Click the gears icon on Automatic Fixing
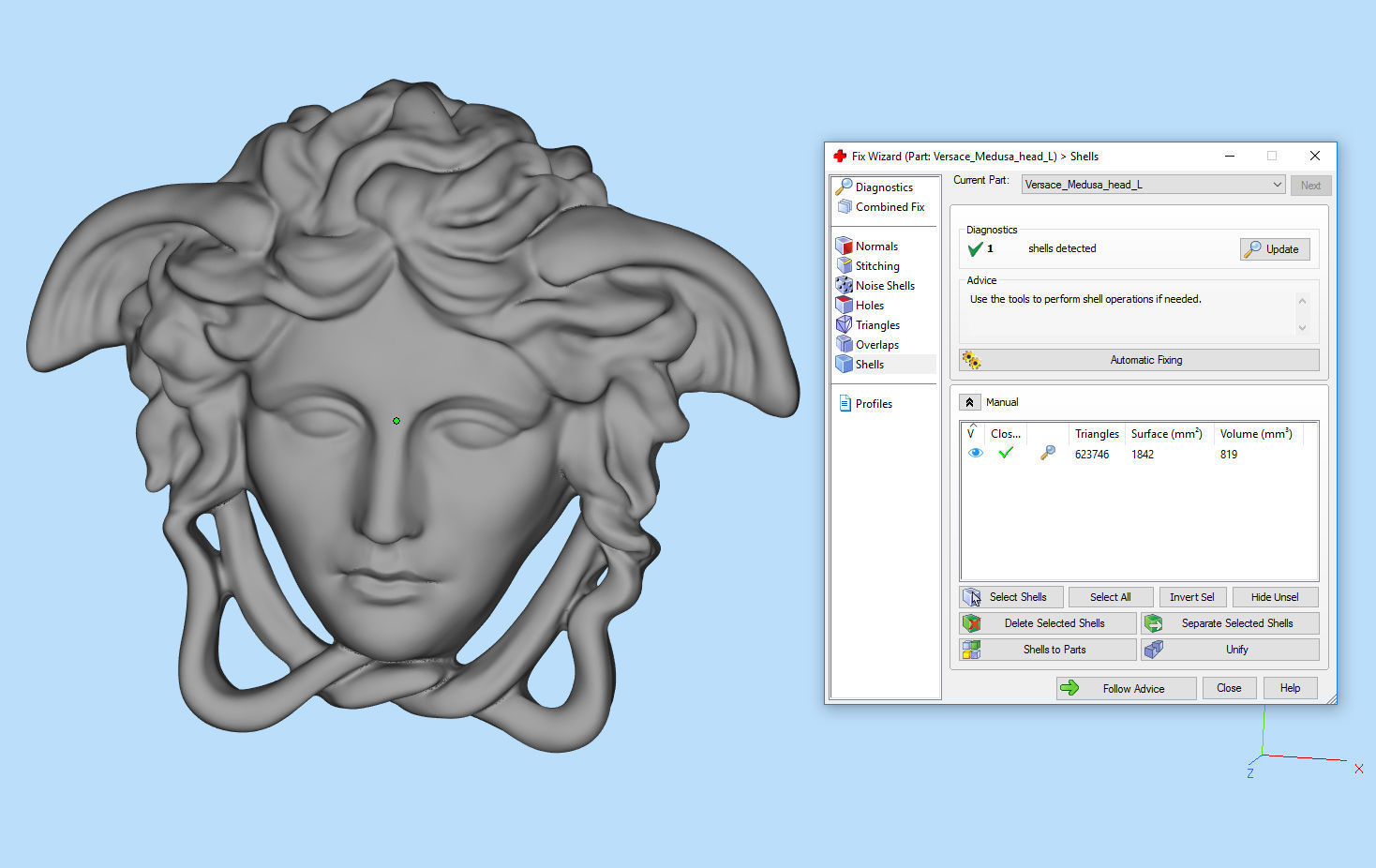This screenshot has width=1376, height=868. [x=971, y=360]
